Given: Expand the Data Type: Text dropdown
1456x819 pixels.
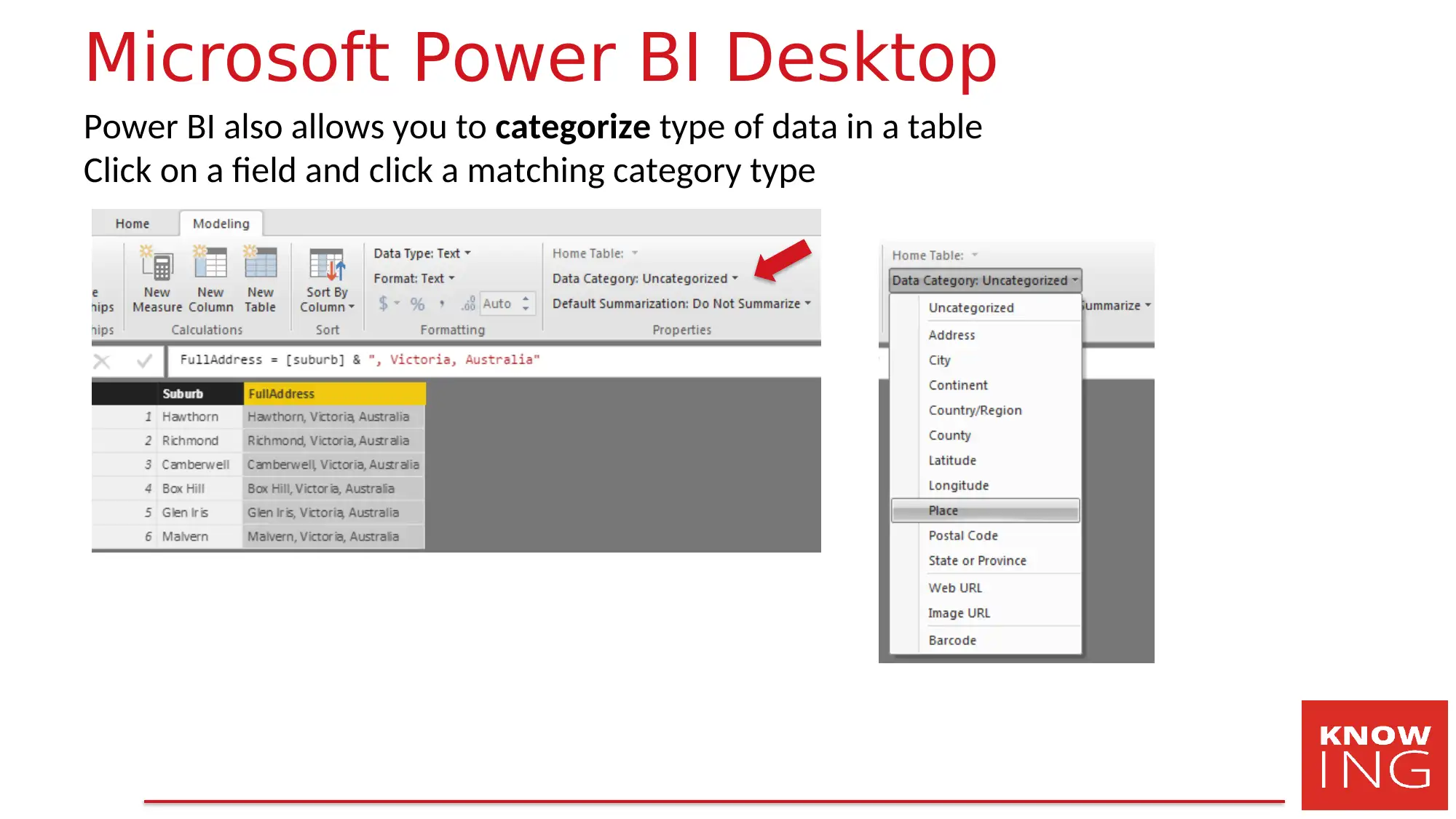Looking at the screenshot, I should [x=422, y=253].
